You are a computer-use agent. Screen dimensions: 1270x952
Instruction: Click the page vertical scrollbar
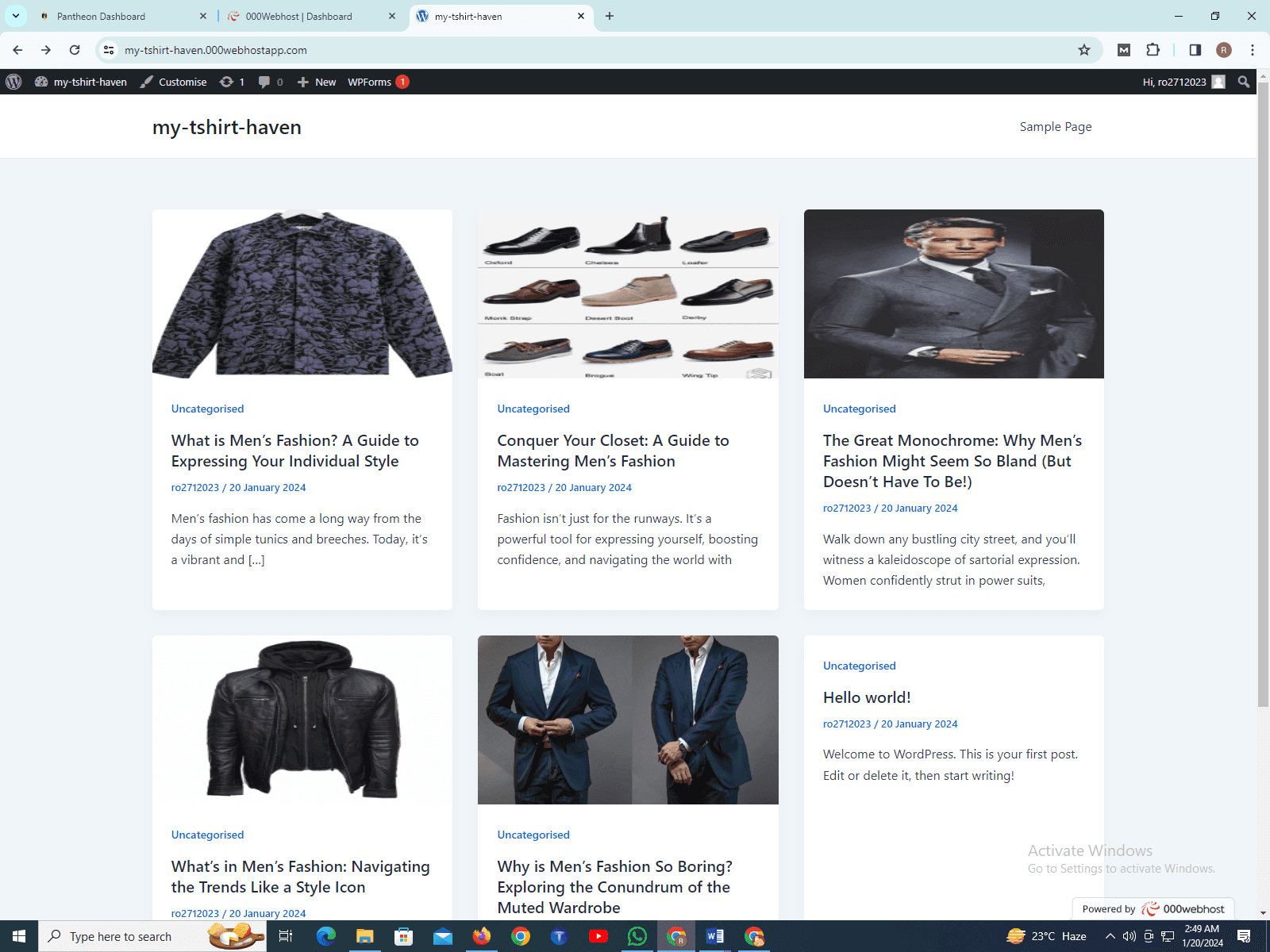(x=1264, y=394)
